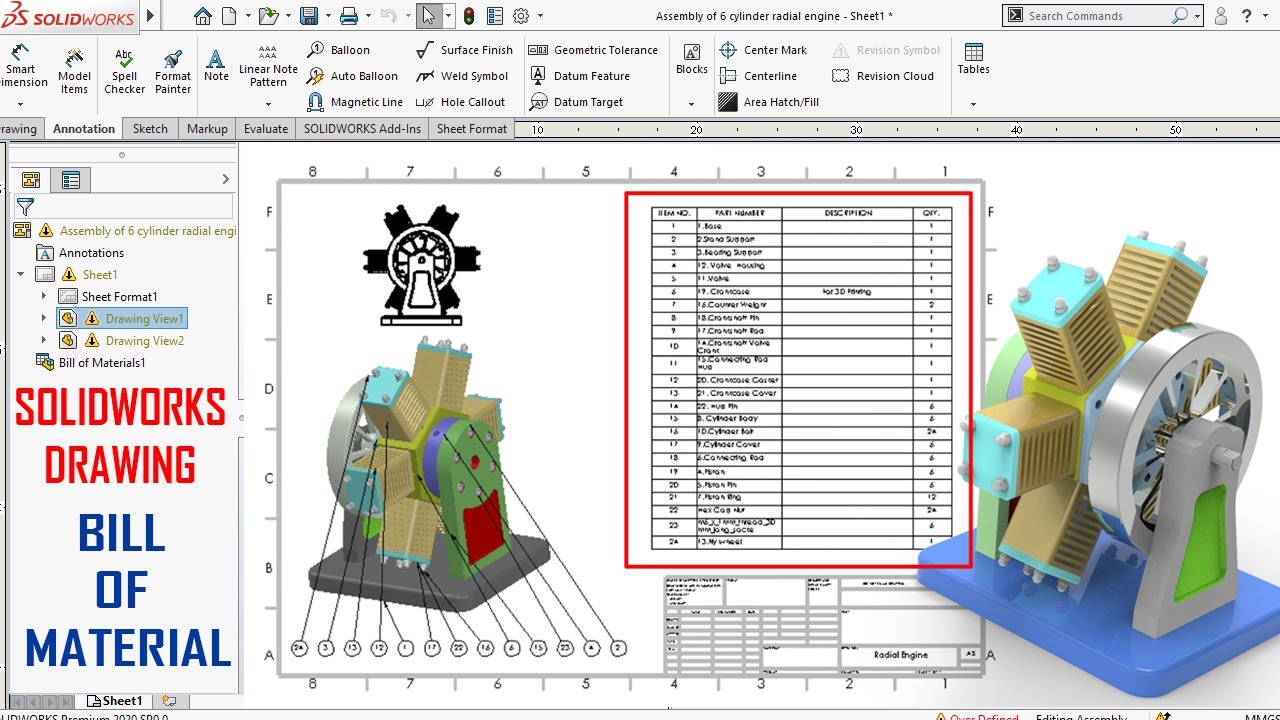Click the Tables tool icon
The image size is (1280, 720).
[x=973, y=59]
